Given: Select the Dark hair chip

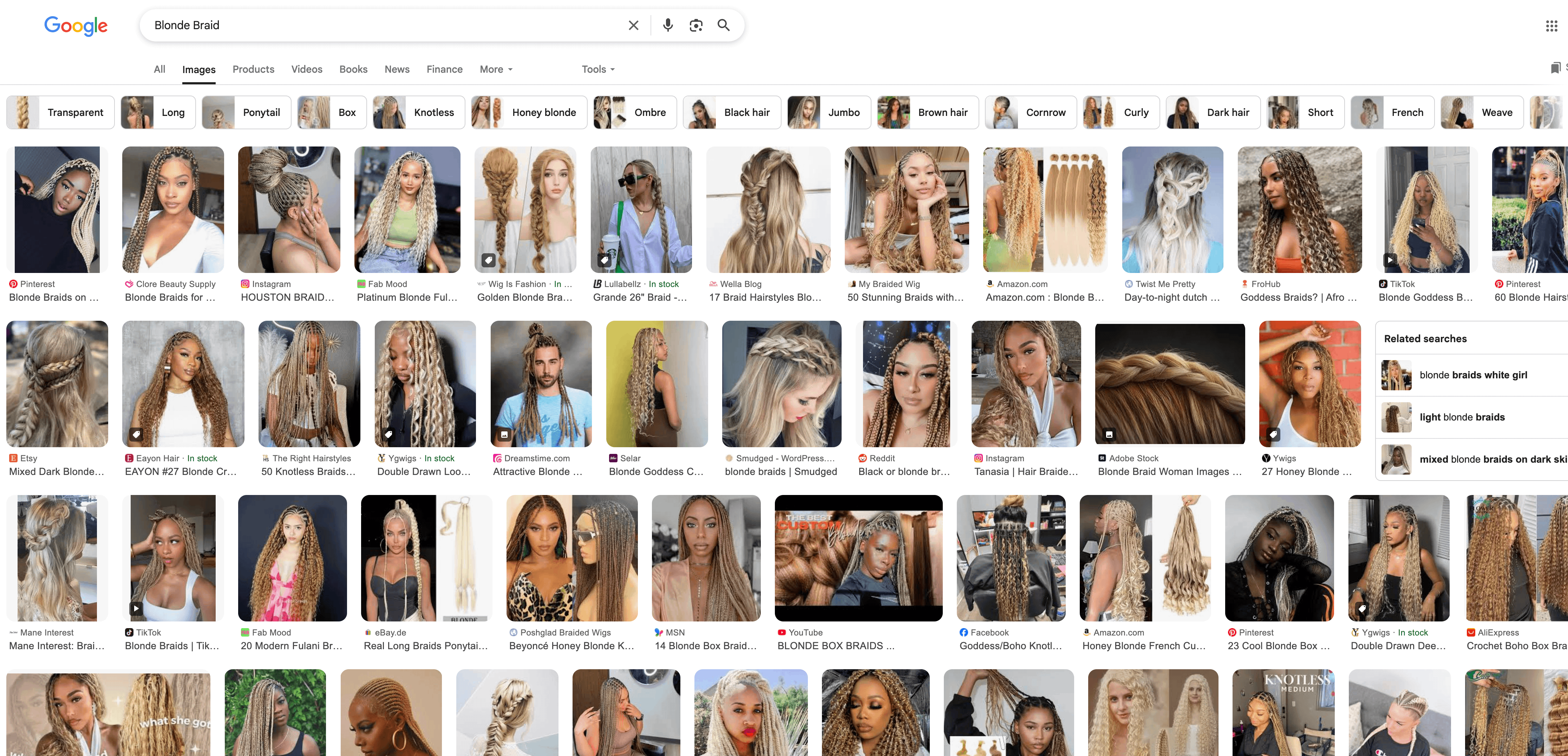Looking at the screenshot, I should 1213,113.
